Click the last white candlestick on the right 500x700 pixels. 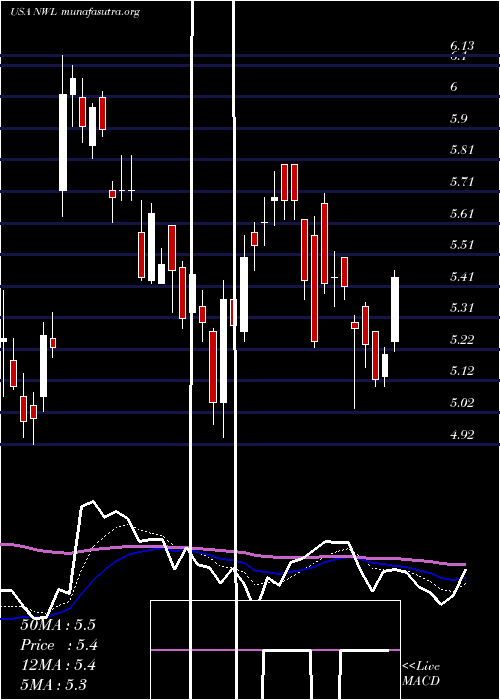[x=395, y=309]
